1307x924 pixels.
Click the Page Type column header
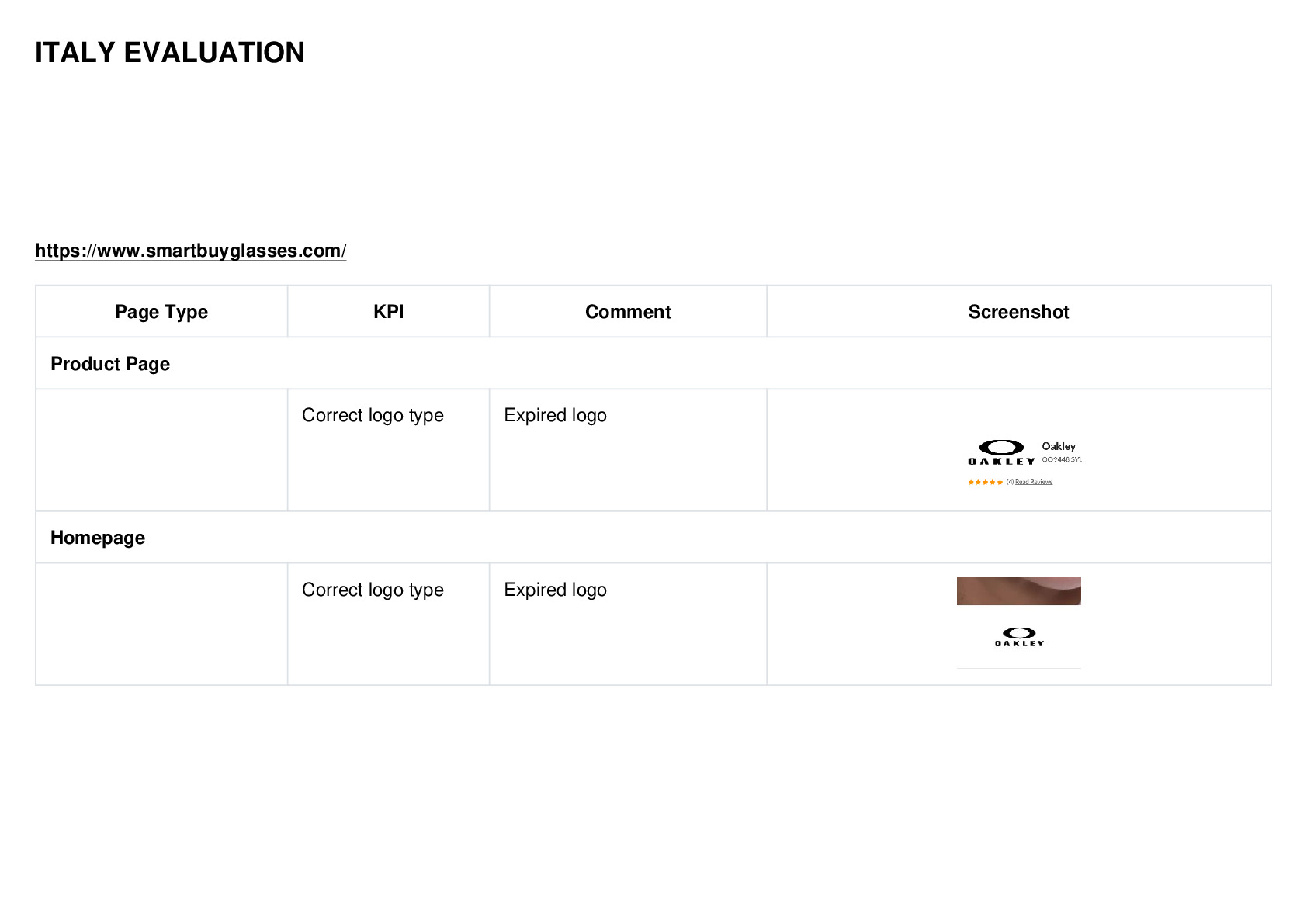click(161, 312)
